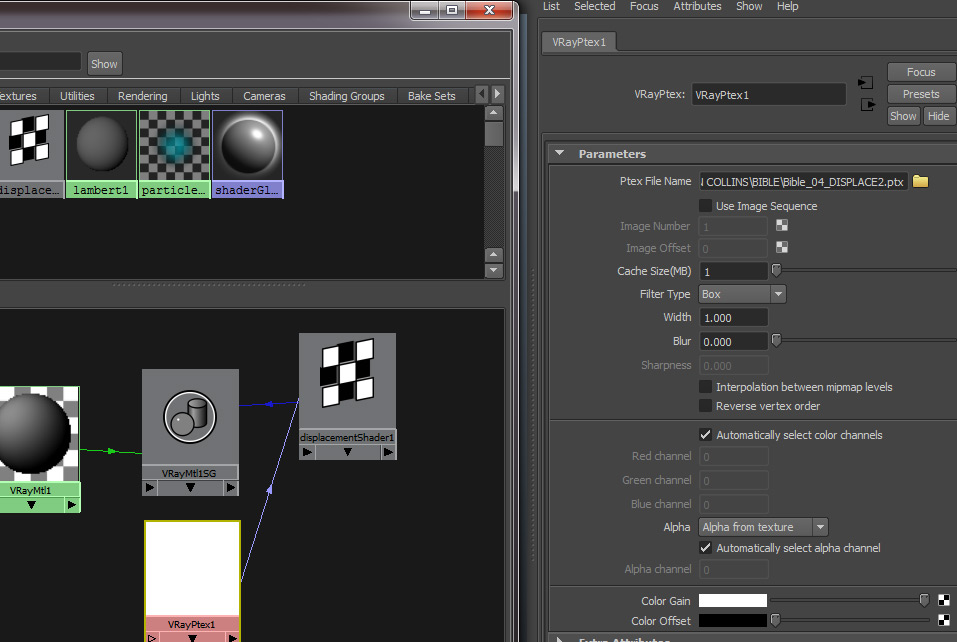Click the Hide button in the Attribute Editor
Image resolution: width=957 pixels, height=642 pixels.
point(938,115)
